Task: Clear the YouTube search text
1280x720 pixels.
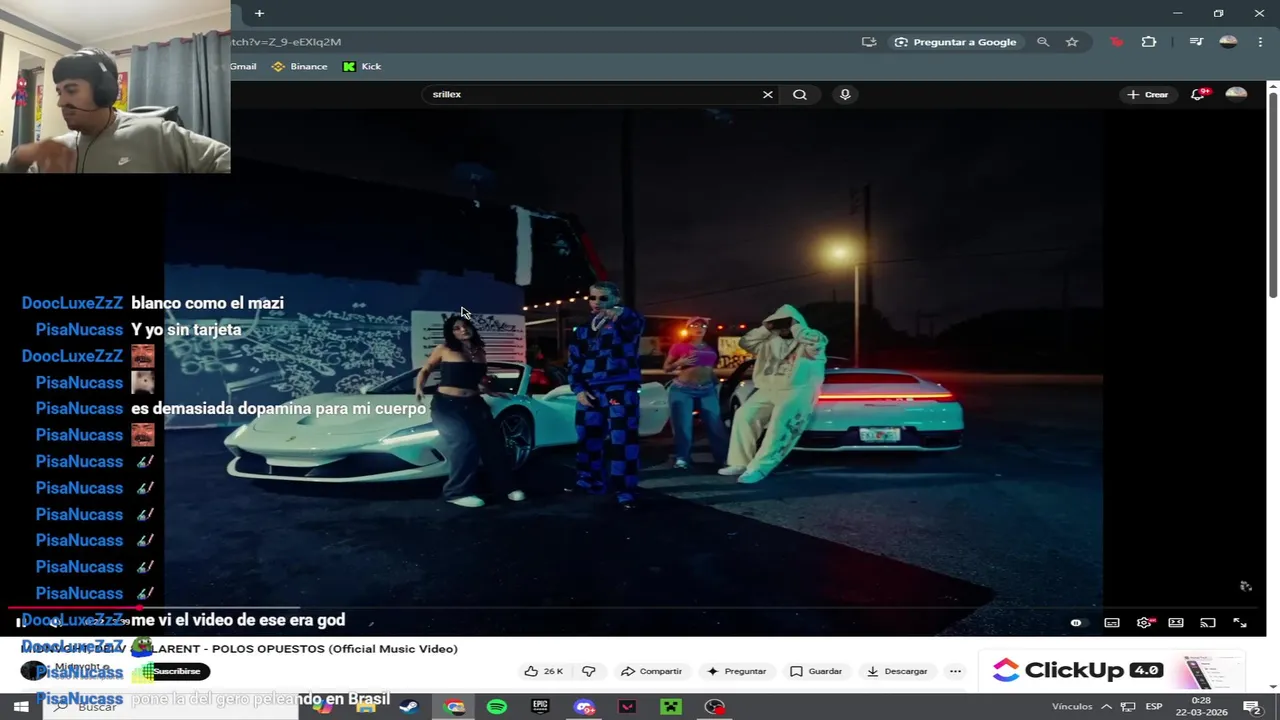Action: pos(768,94)
